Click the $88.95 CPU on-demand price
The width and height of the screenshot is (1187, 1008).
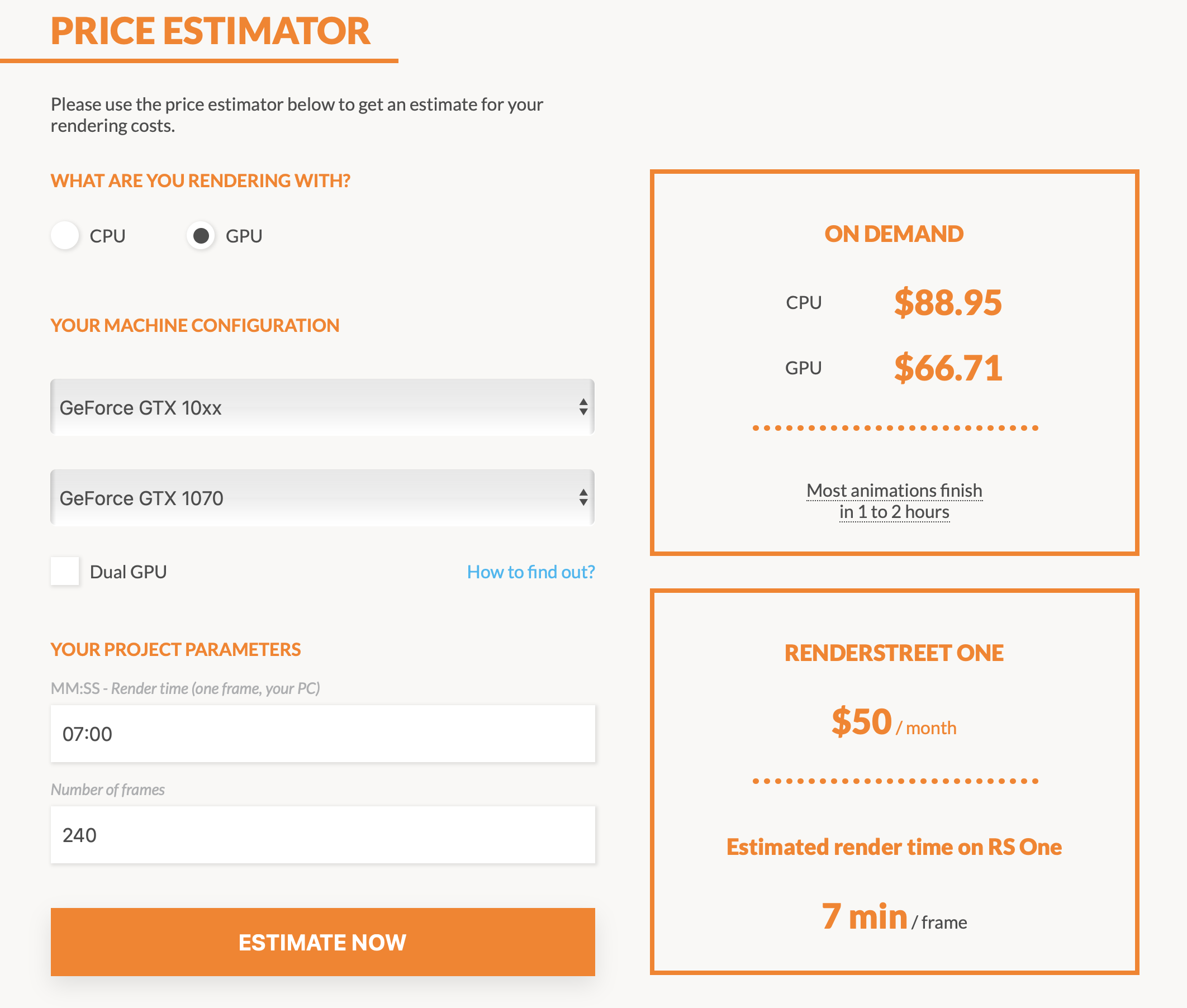pyautogui.click(x=948, y=302)
